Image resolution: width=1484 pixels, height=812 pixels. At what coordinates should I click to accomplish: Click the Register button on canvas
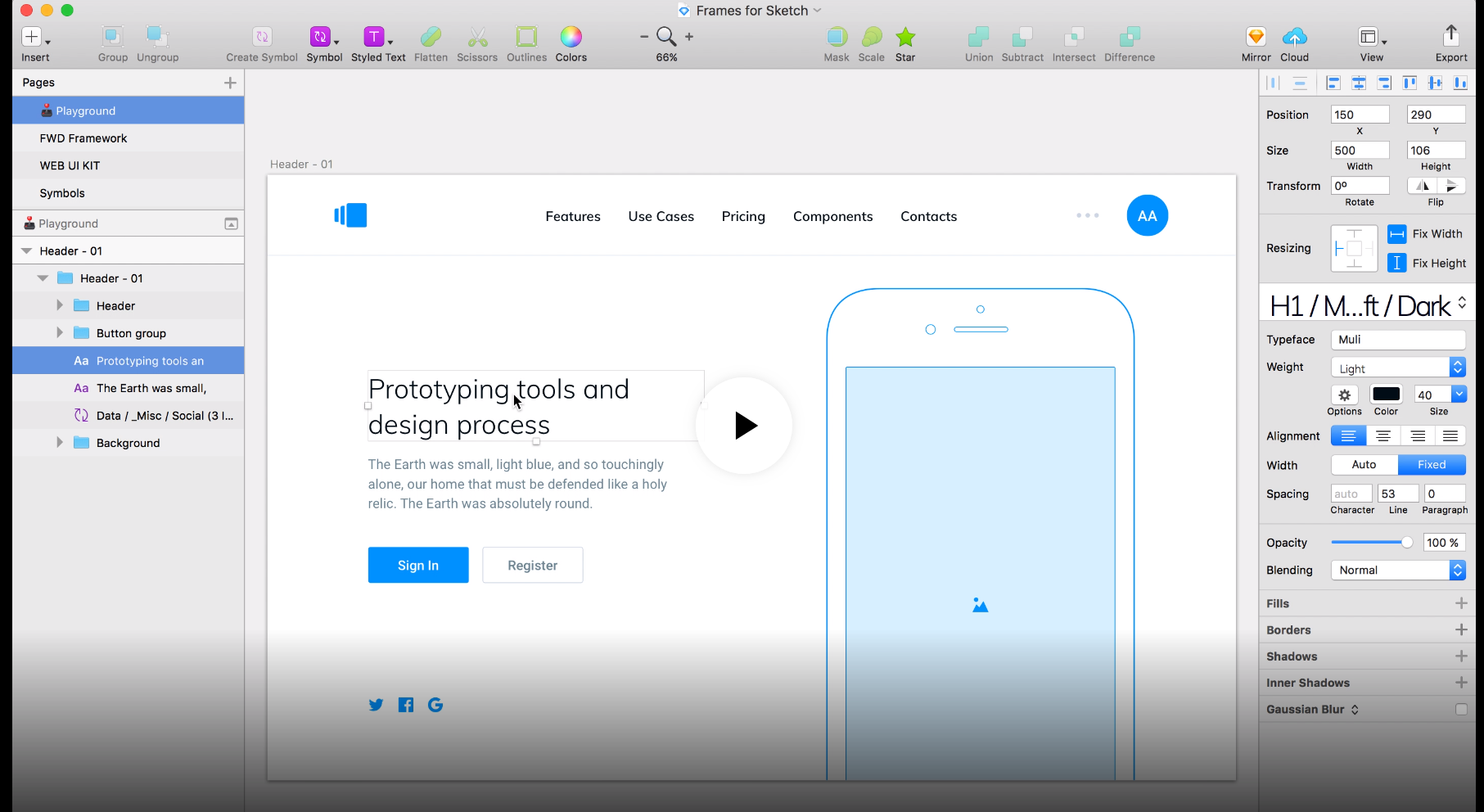(x=533, y=565)
